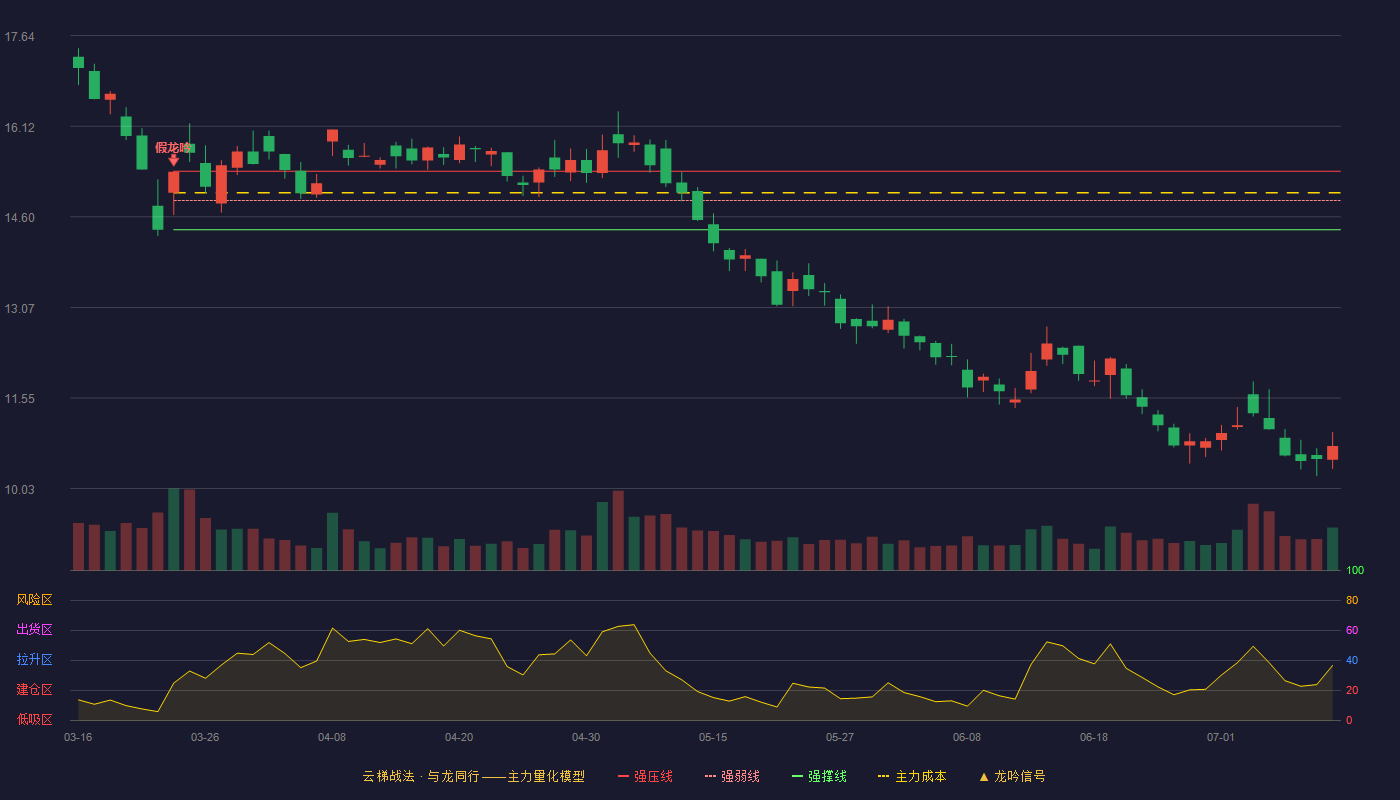
Task: Click the 云梯战法 chart title text
Action: [388, 777]
